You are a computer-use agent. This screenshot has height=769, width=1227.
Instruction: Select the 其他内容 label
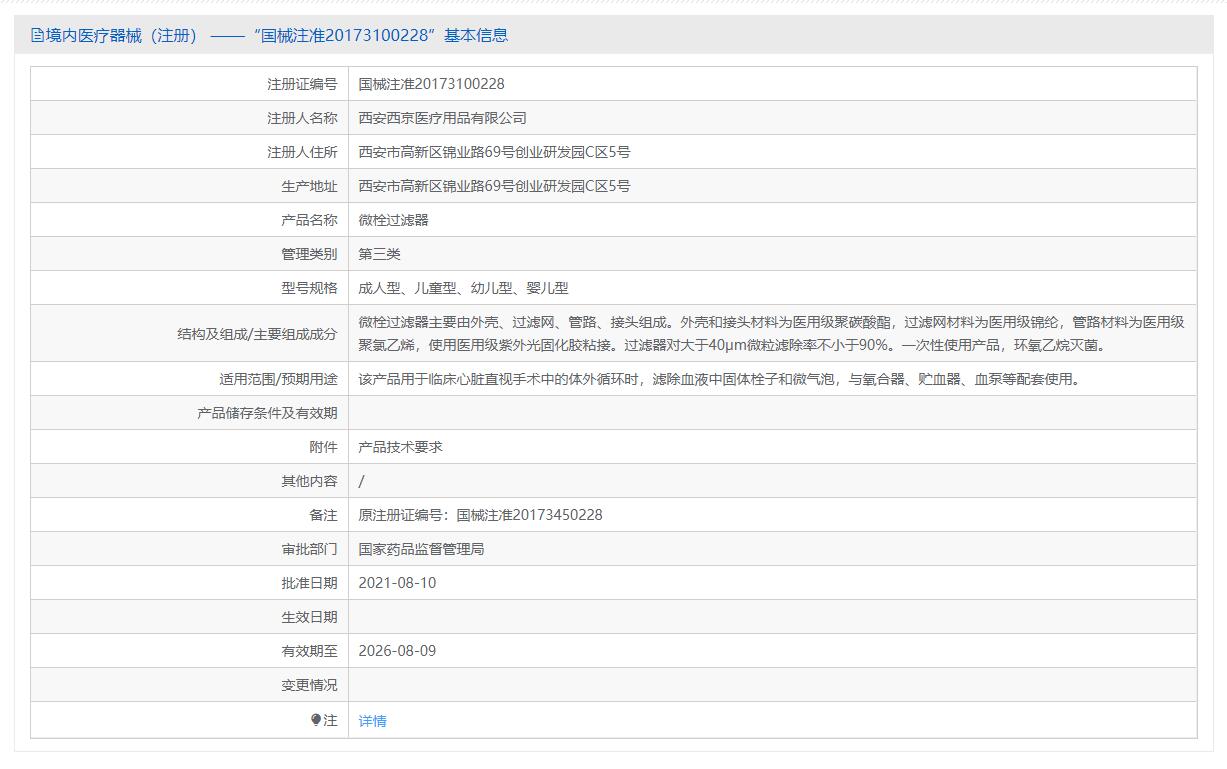coord(309,482)
